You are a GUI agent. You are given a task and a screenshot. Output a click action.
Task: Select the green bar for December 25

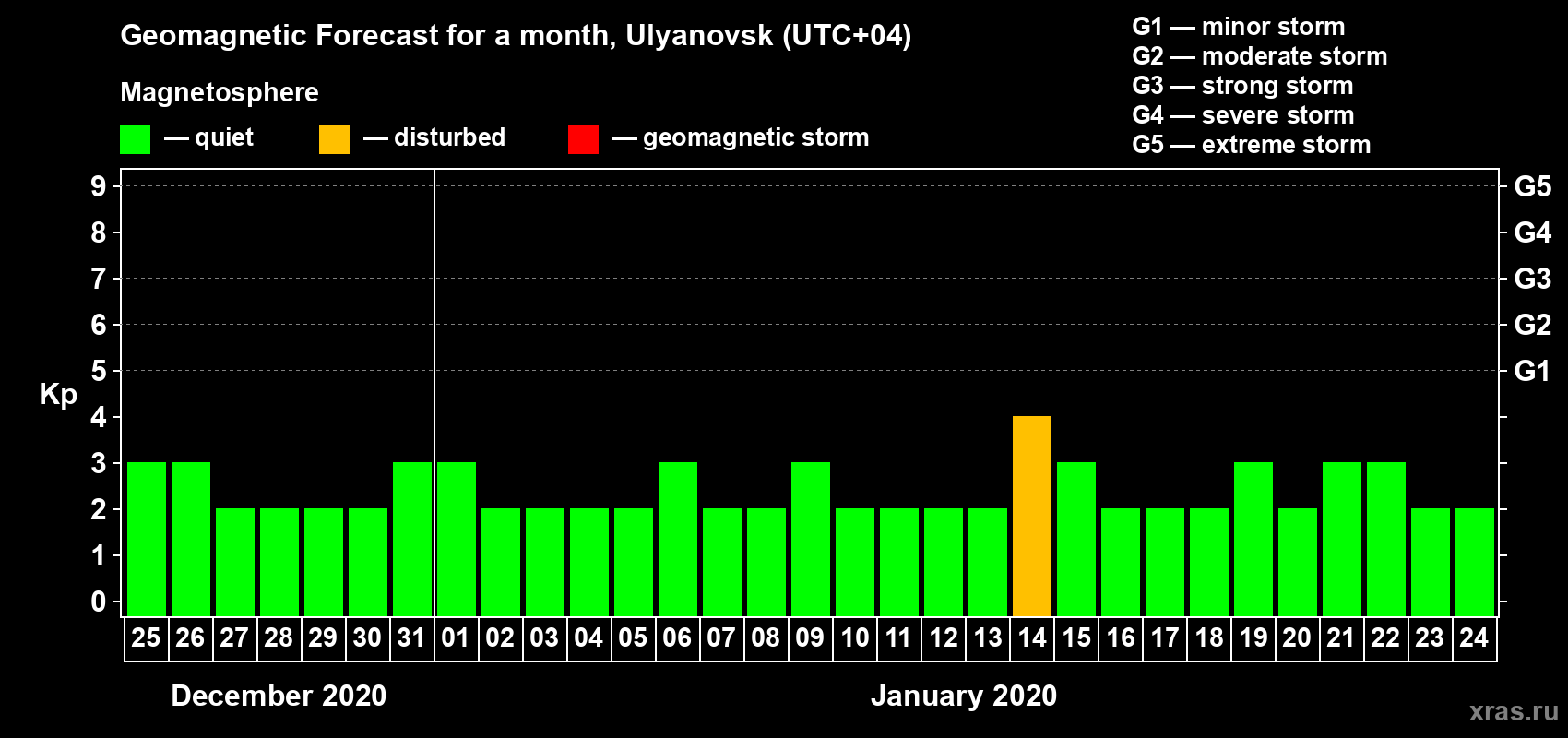tap(147, 540)
